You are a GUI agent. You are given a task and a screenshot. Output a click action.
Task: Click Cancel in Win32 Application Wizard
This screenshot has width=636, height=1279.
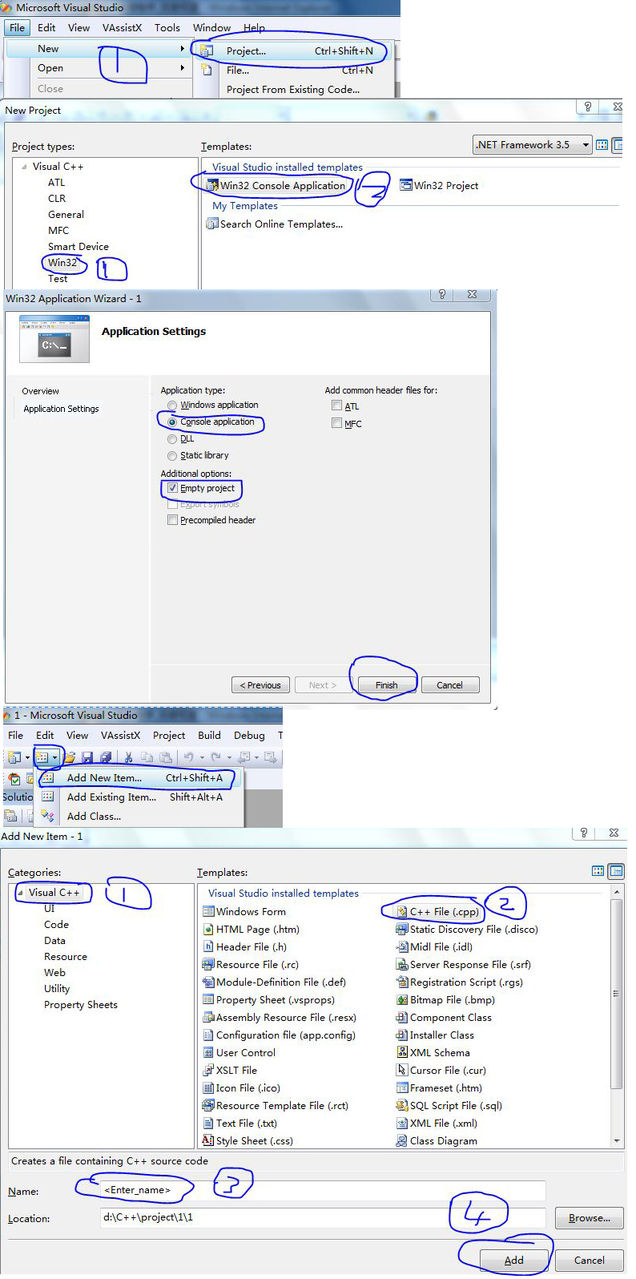(450, 685)
